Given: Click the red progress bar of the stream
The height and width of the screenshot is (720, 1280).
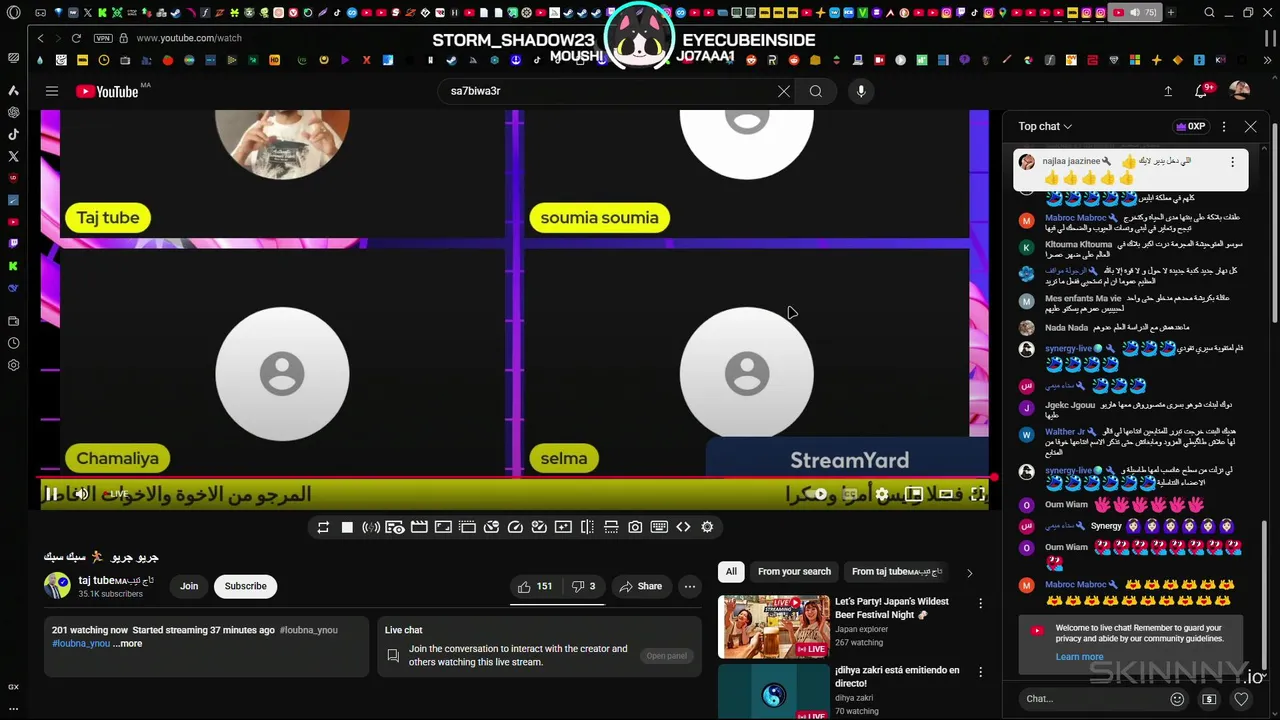Looking at the screenshot, I should [x=518, y=478].
